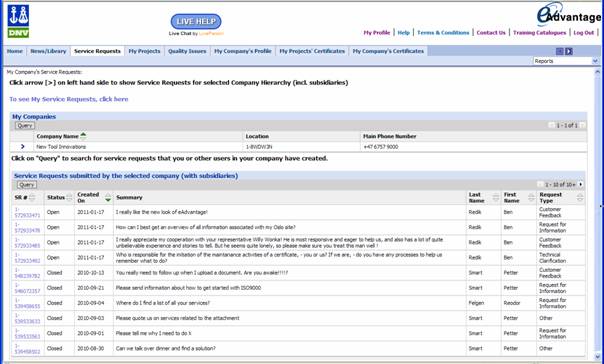Image resolution: width=604 pixels, height=364 pixels.
Task: Click the Company Name ascending sort arrow
Action: [x=83, y=135]
